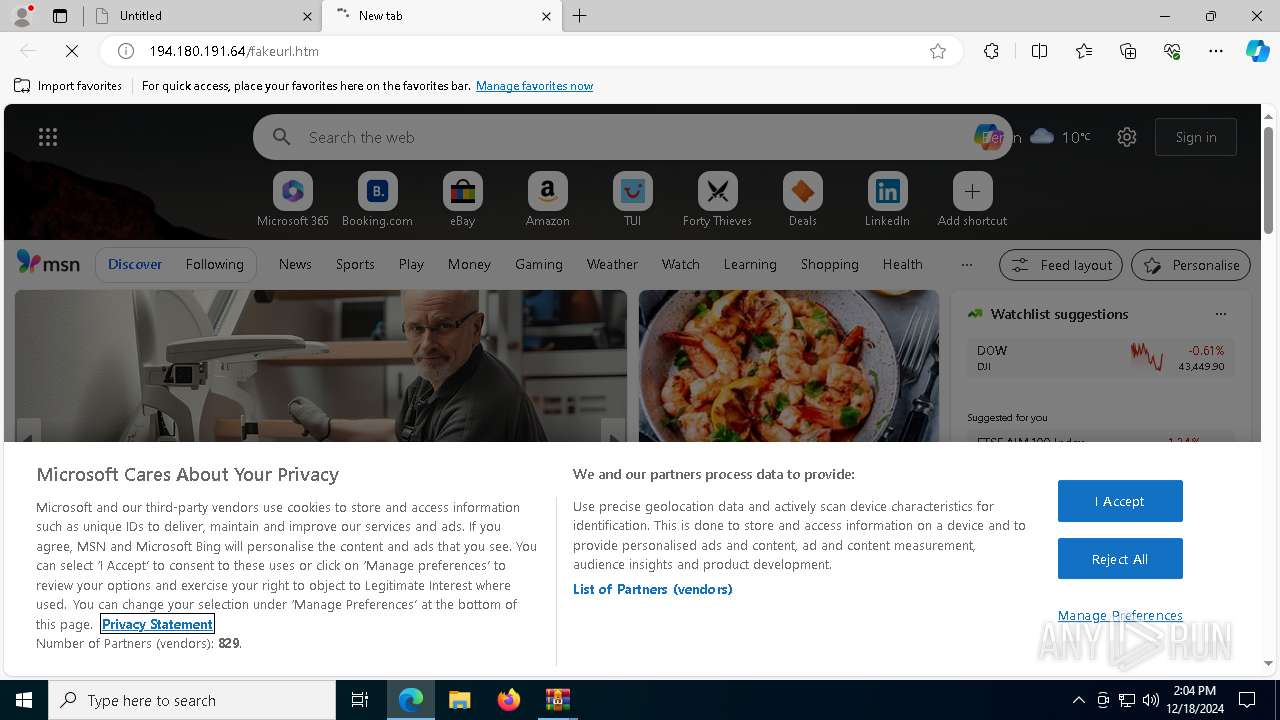
Task: Launch Firefox from the taskbar
Action: click(x=509, y=700)
